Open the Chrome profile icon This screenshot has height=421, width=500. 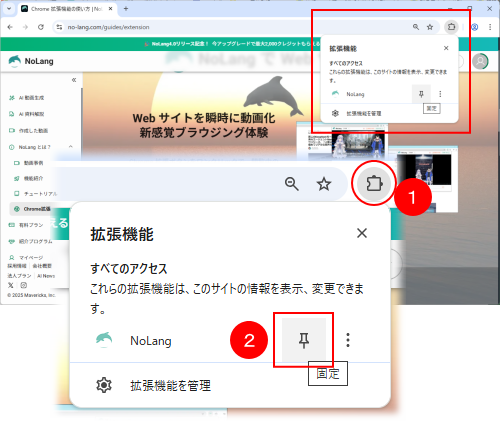click(475, 27)
